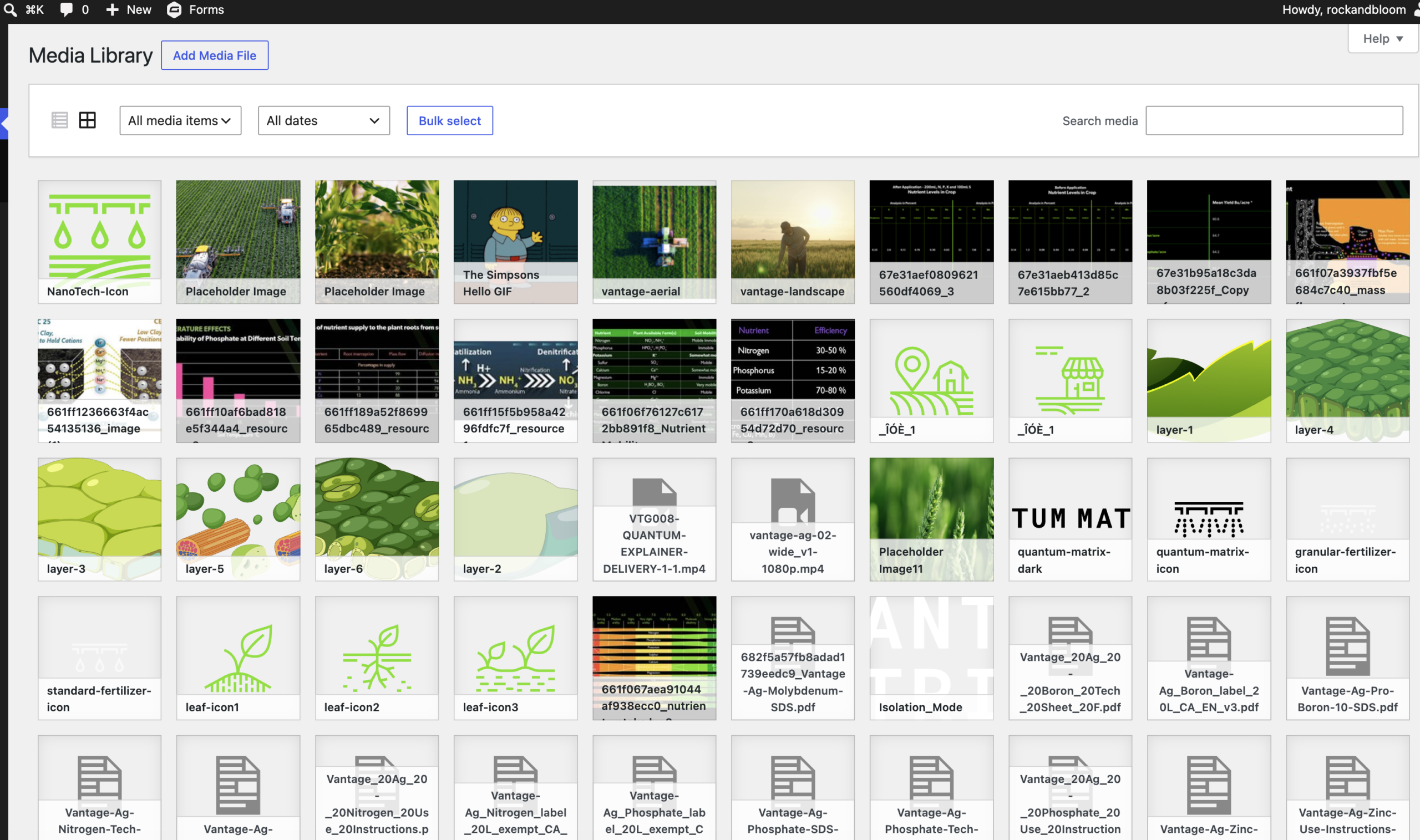Image resolution: width=1420 pixels, height=840 pixels.
Task: Switch to list view icon
Action: pos(59,120)
